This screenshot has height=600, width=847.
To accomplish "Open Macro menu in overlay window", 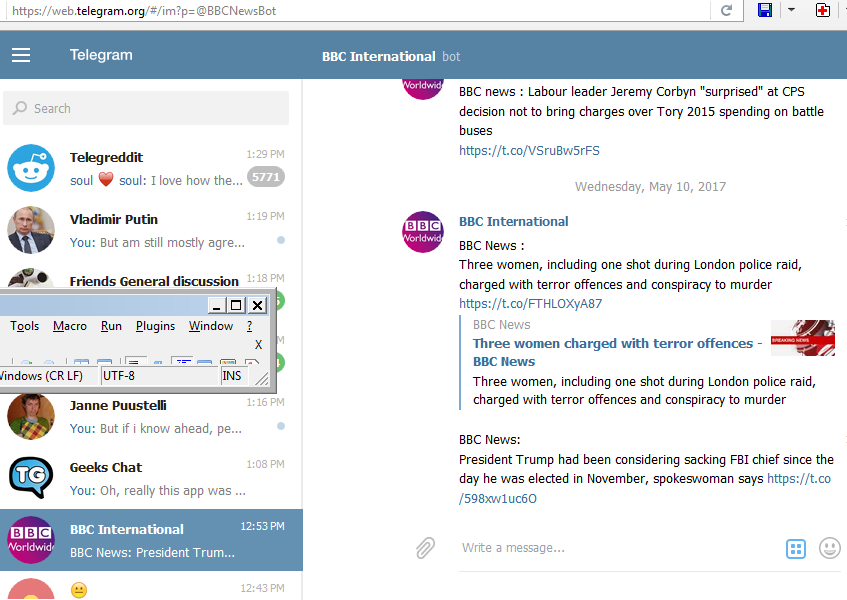I will [70, 326].
